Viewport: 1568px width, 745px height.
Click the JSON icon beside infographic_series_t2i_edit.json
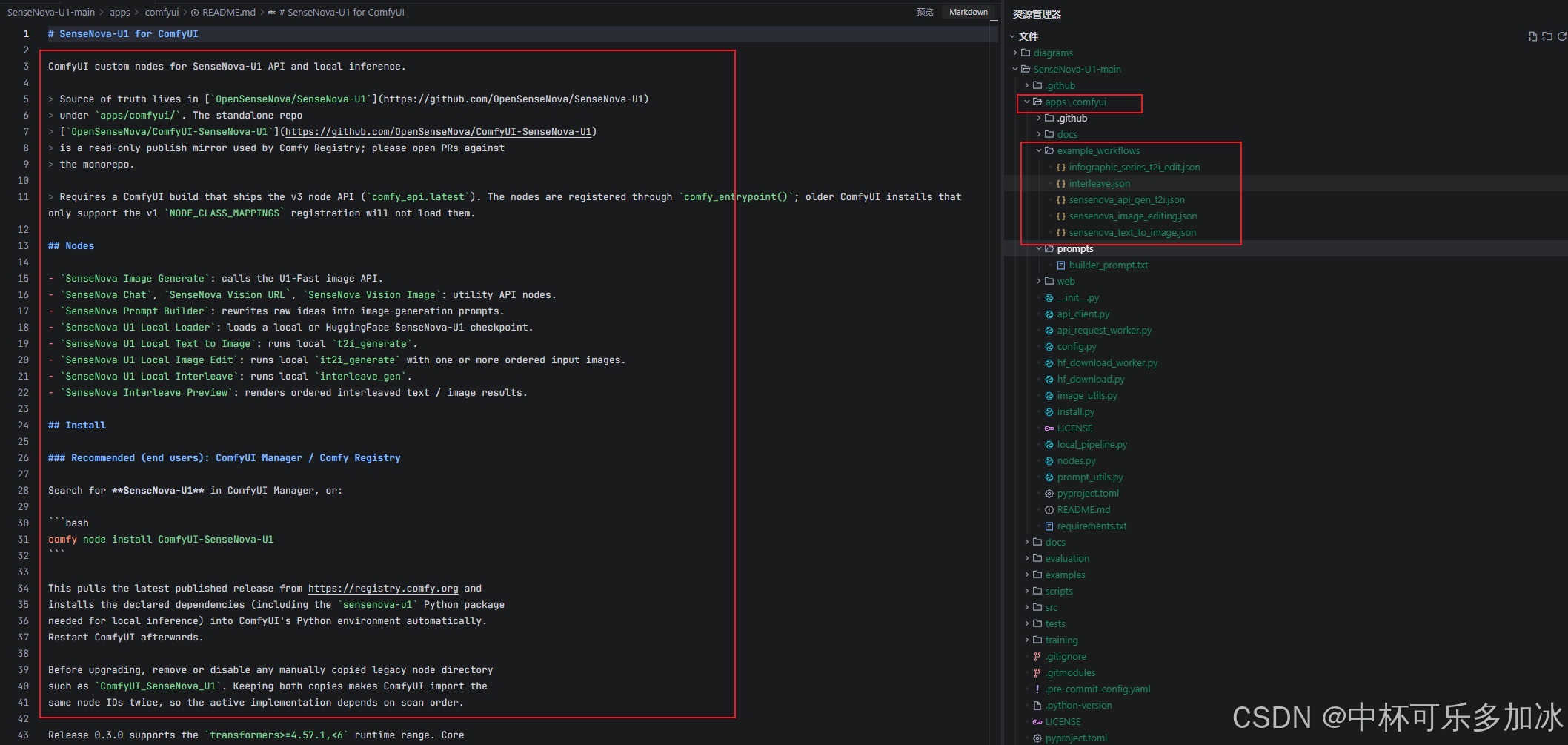1061,168
